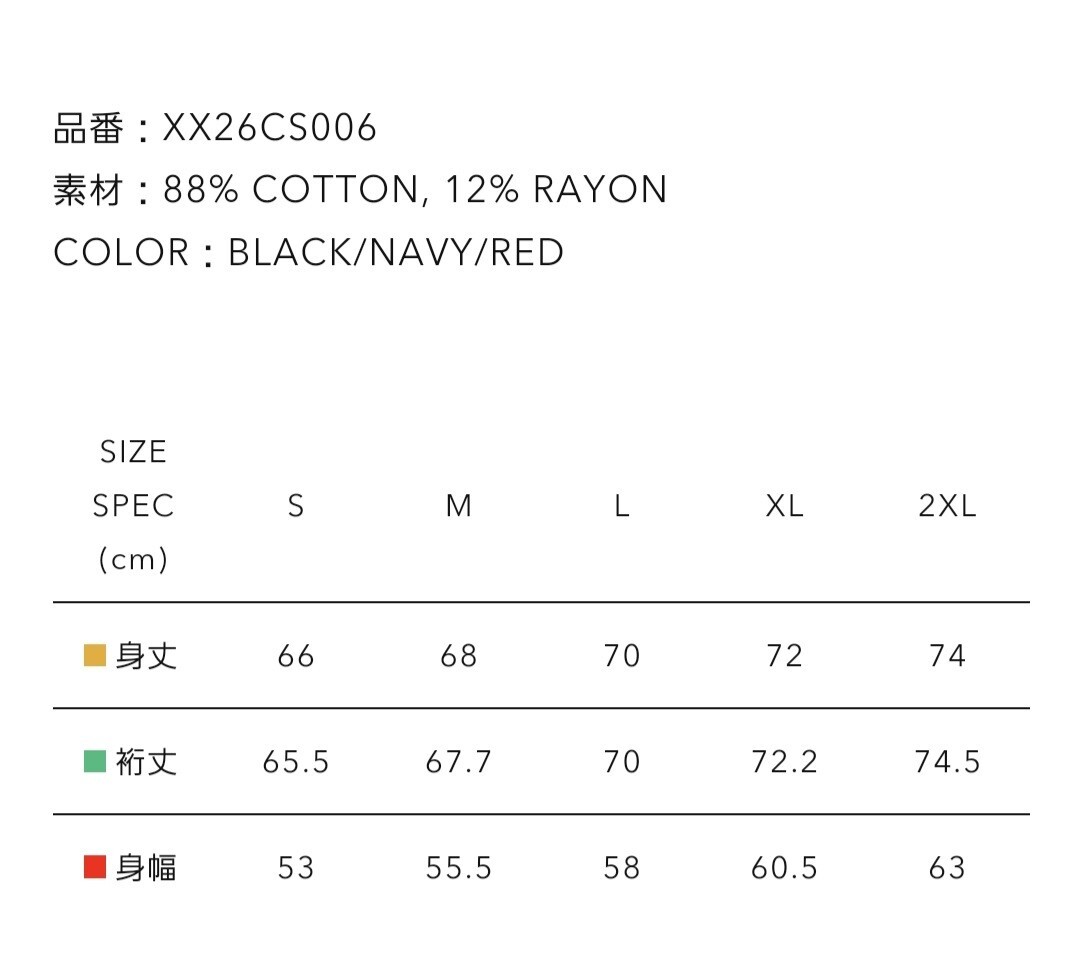Image resolution: width=1080 pixels, height=972 pixels.
Task: Click the 65.5 value in 裄丈 row
Action: point(296,762)
